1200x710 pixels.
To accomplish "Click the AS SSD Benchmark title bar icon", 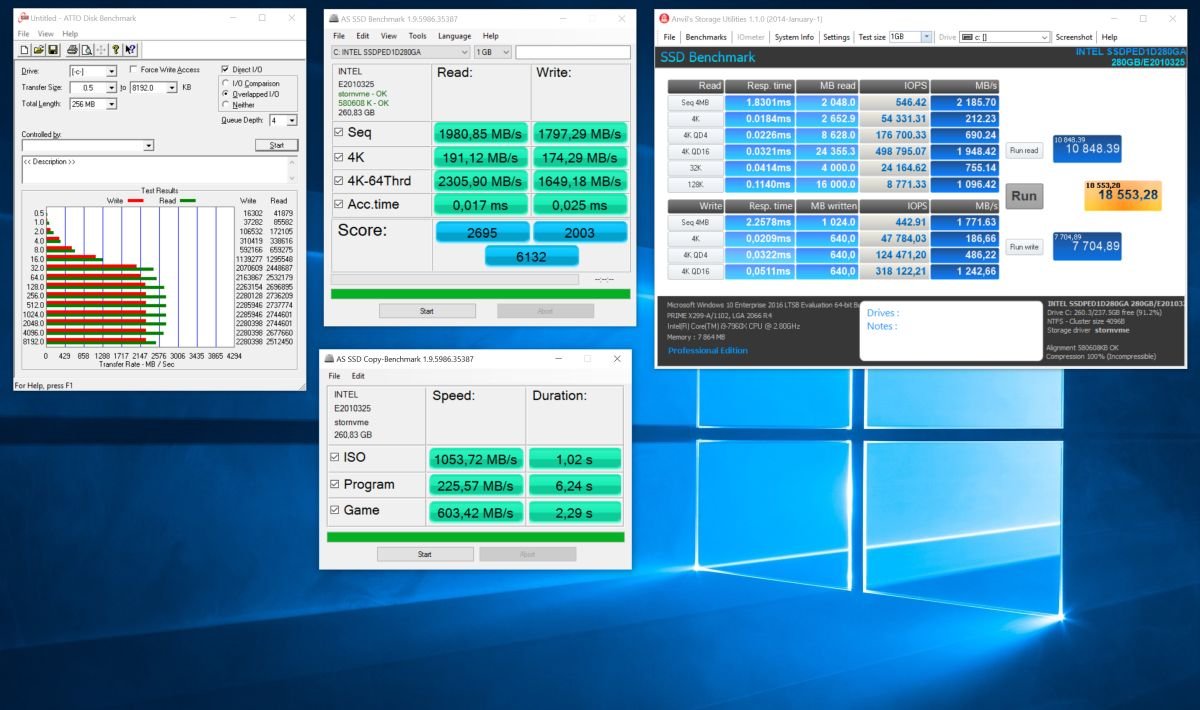I will (x=335, y=19).
